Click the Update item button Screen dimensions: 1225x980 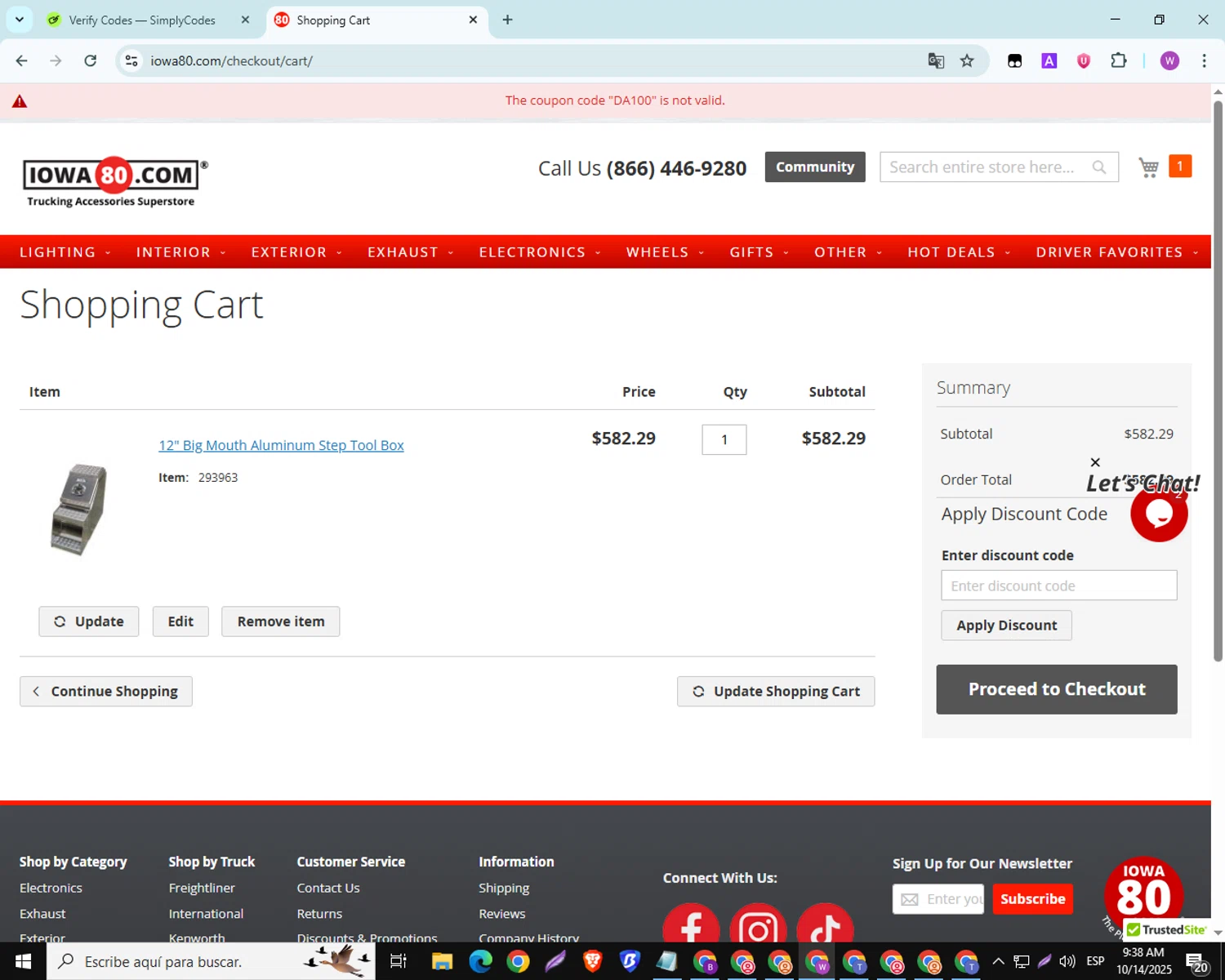[x=89, y=621]
